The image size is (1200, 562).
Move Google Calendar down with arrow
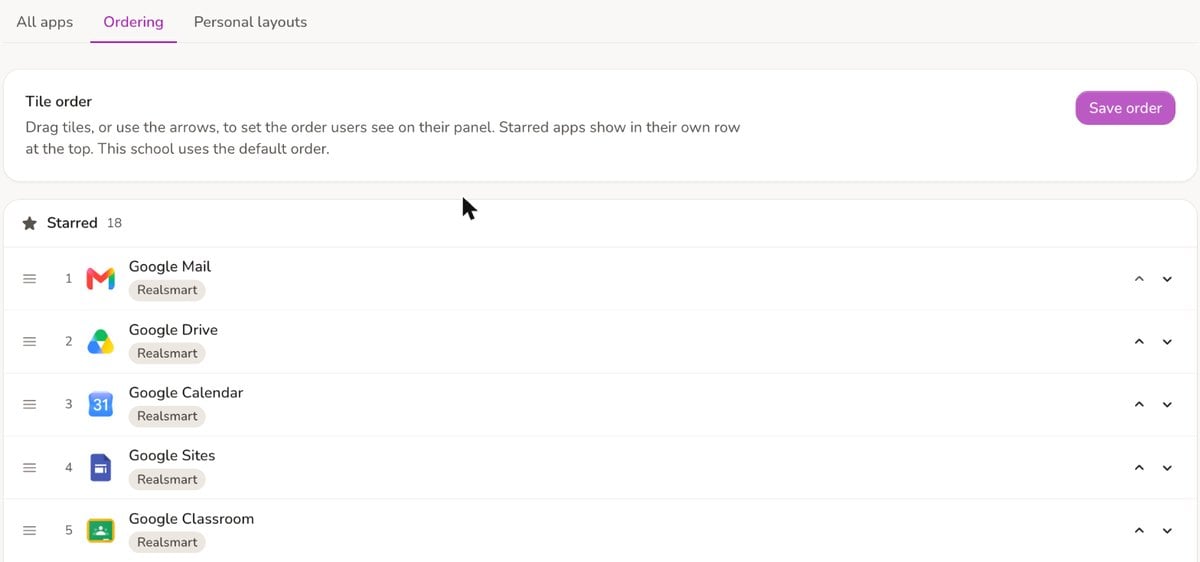[1167, 405]
